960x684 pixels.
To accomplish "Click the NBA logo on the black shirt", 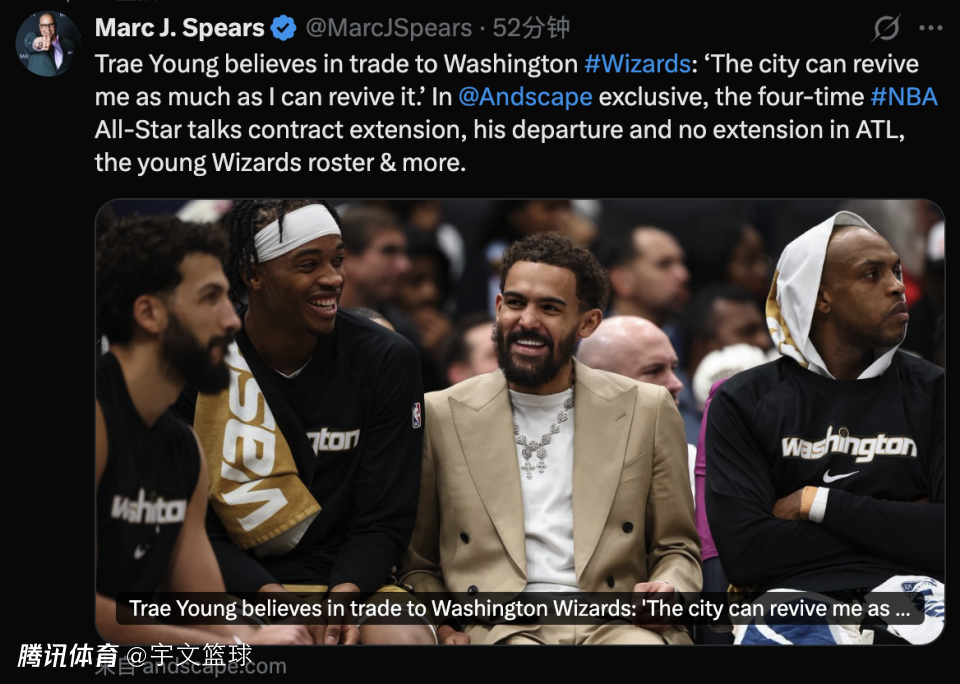I will (x=416, y=415).
